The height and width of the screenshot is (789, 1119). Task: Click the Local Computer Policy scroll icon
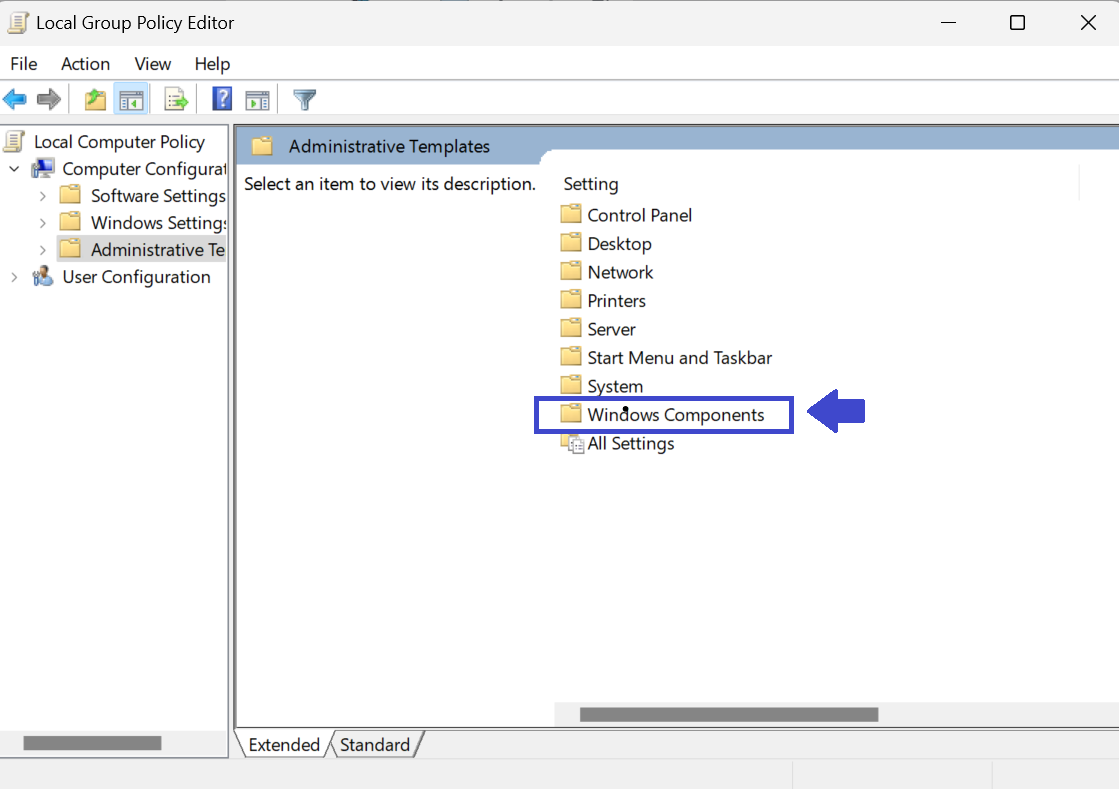coord(14,141)
